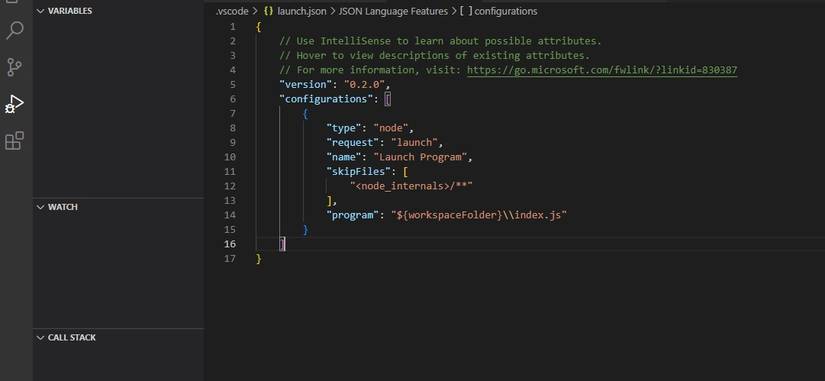This screenshot has width=825, height=381.
Task: Click the JSON Language Features breadcrumb
Action: pos(393,11)
